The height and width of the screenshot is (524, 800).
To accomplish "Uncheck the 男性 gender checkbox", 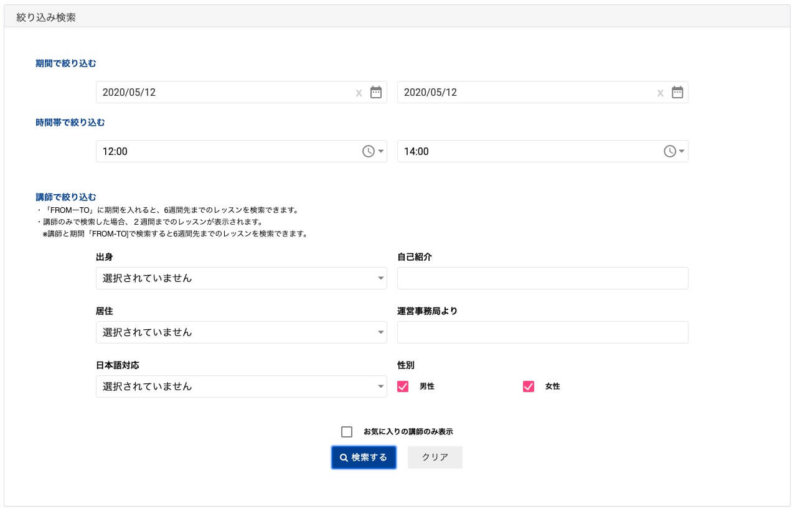I will (x=404, y=386).
